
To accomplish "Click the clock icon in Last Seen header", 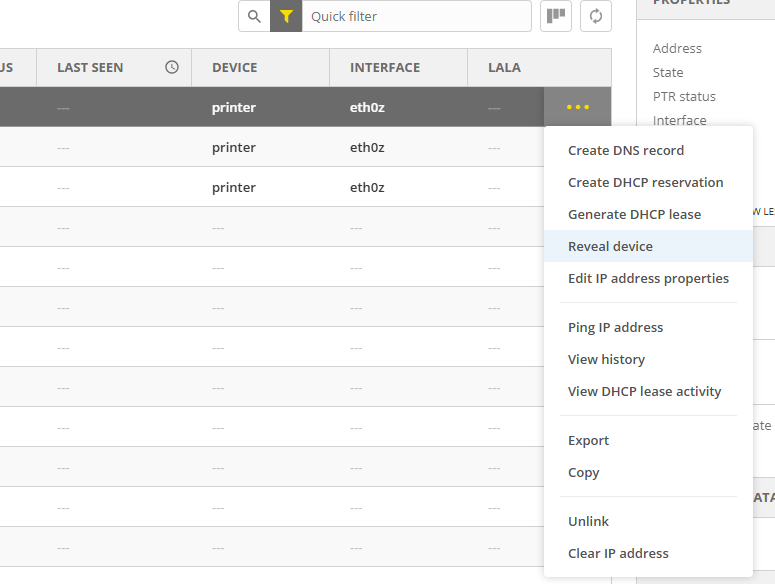I will [x=172, y=67].
